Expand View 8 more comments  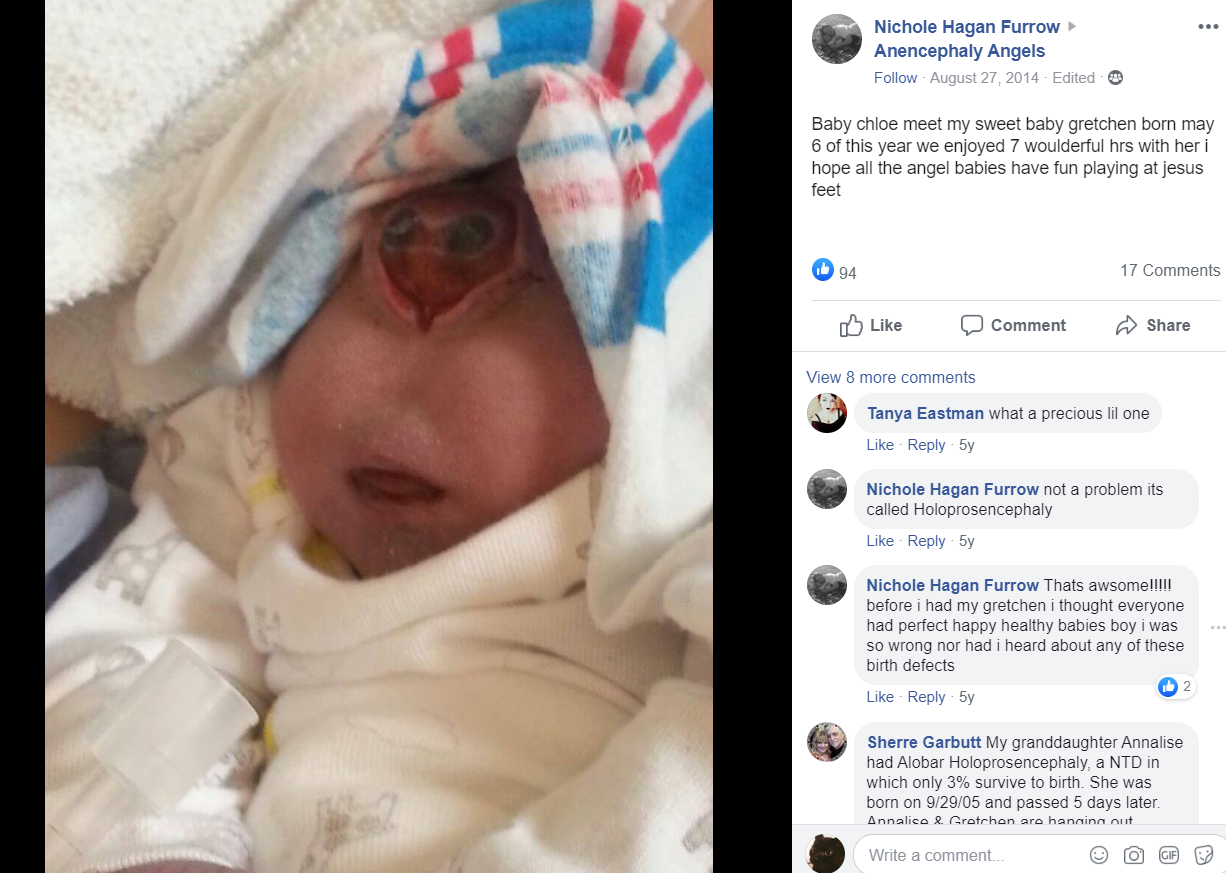(x=891, y=377)
